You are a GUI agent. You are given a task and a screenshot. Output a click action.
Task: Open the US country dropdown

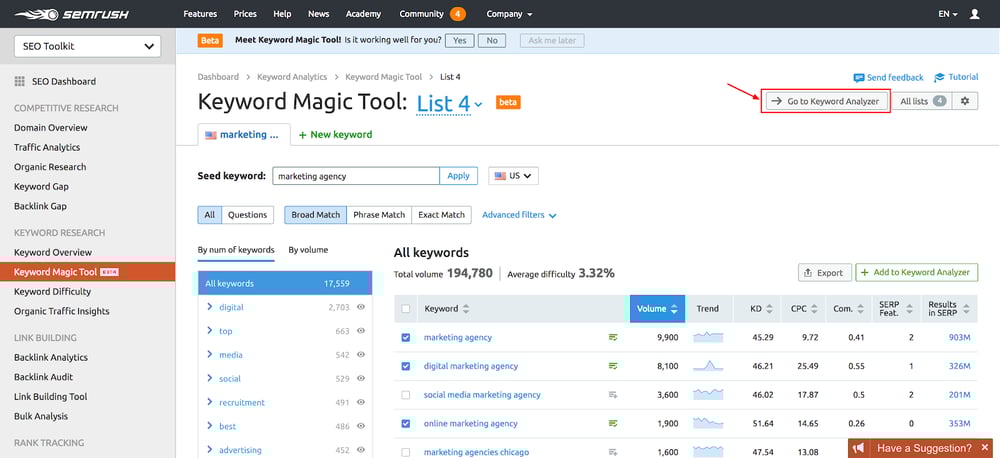(x=513, y=176)
